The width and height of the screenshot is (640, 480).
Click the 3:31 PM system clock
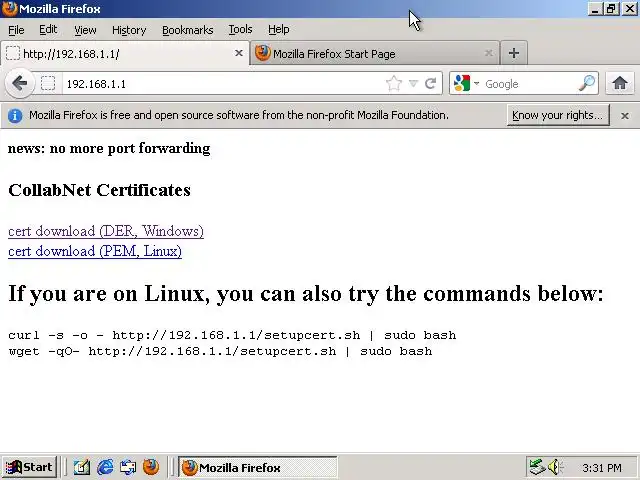point(602,468)
